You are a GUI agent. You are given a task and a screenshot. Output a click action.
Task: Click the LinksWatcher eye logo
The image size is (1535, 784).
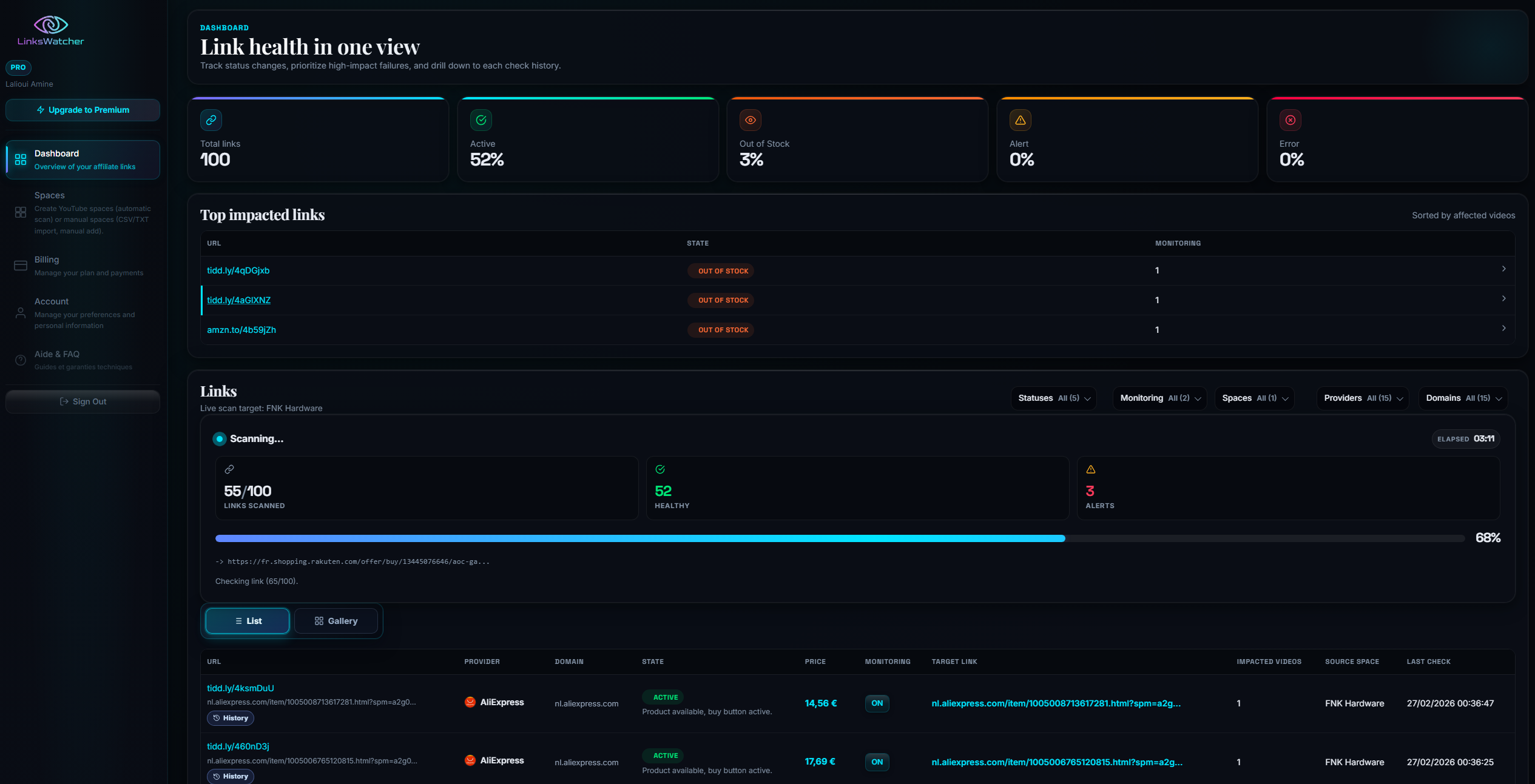(x=50, y=25)
